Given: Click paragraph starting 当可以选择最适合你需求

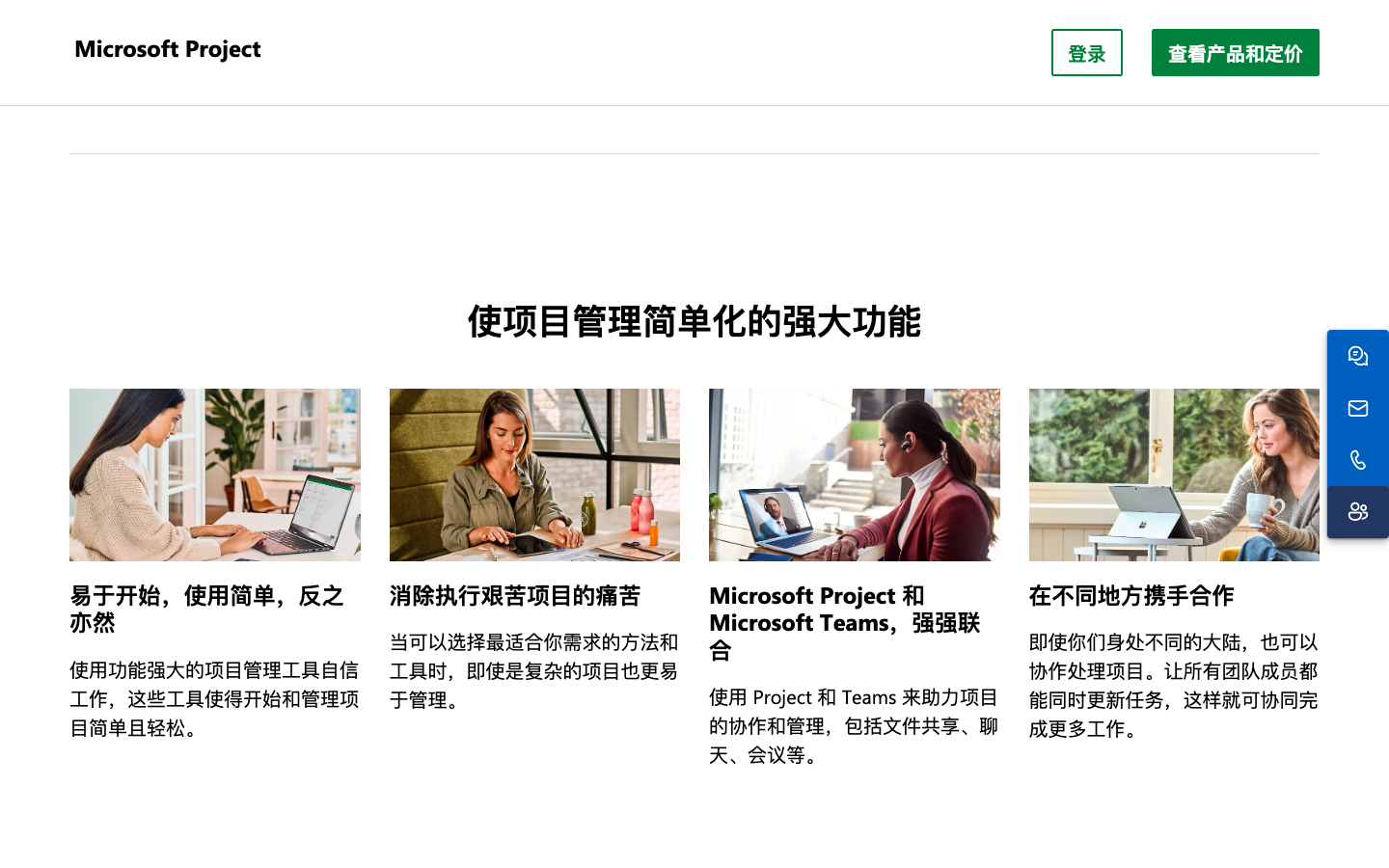Looking at the screenshot, I should 533,670.
